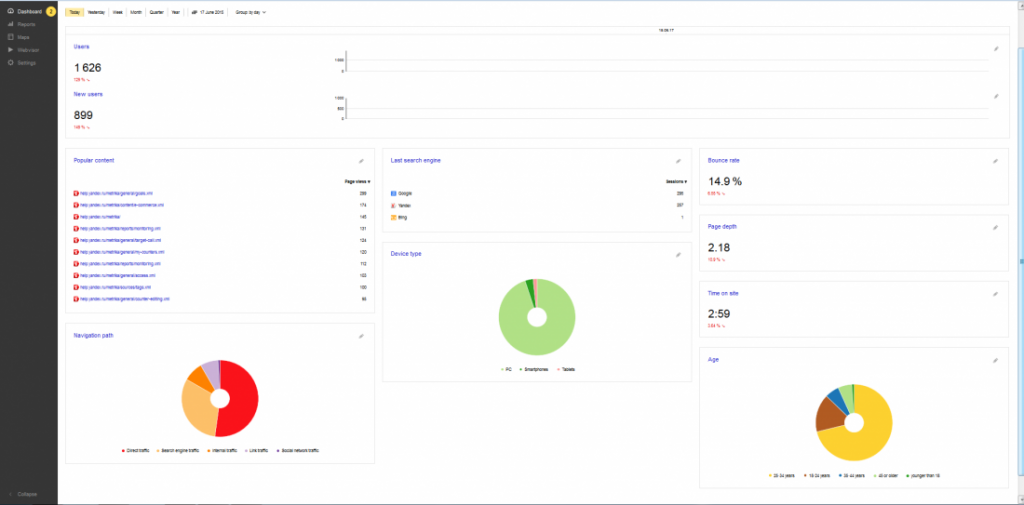Open the sources/tags.xml page link
This screenshot has height=505, width=1024.
(115, 287)
